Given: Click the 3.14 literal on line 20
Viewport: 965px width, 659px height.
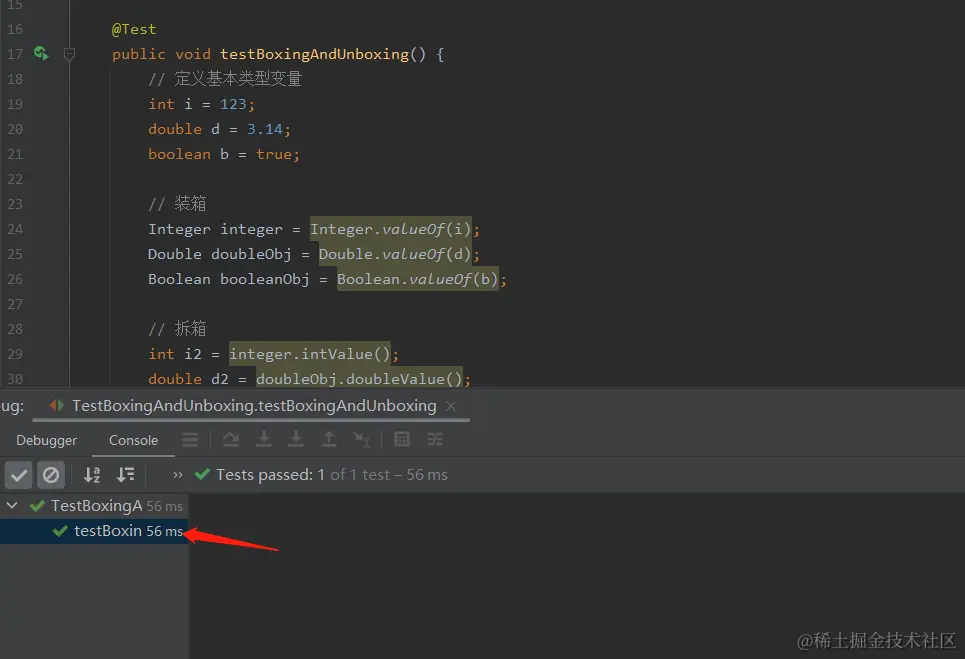Looking at the screenshot, I should point(265,129).
